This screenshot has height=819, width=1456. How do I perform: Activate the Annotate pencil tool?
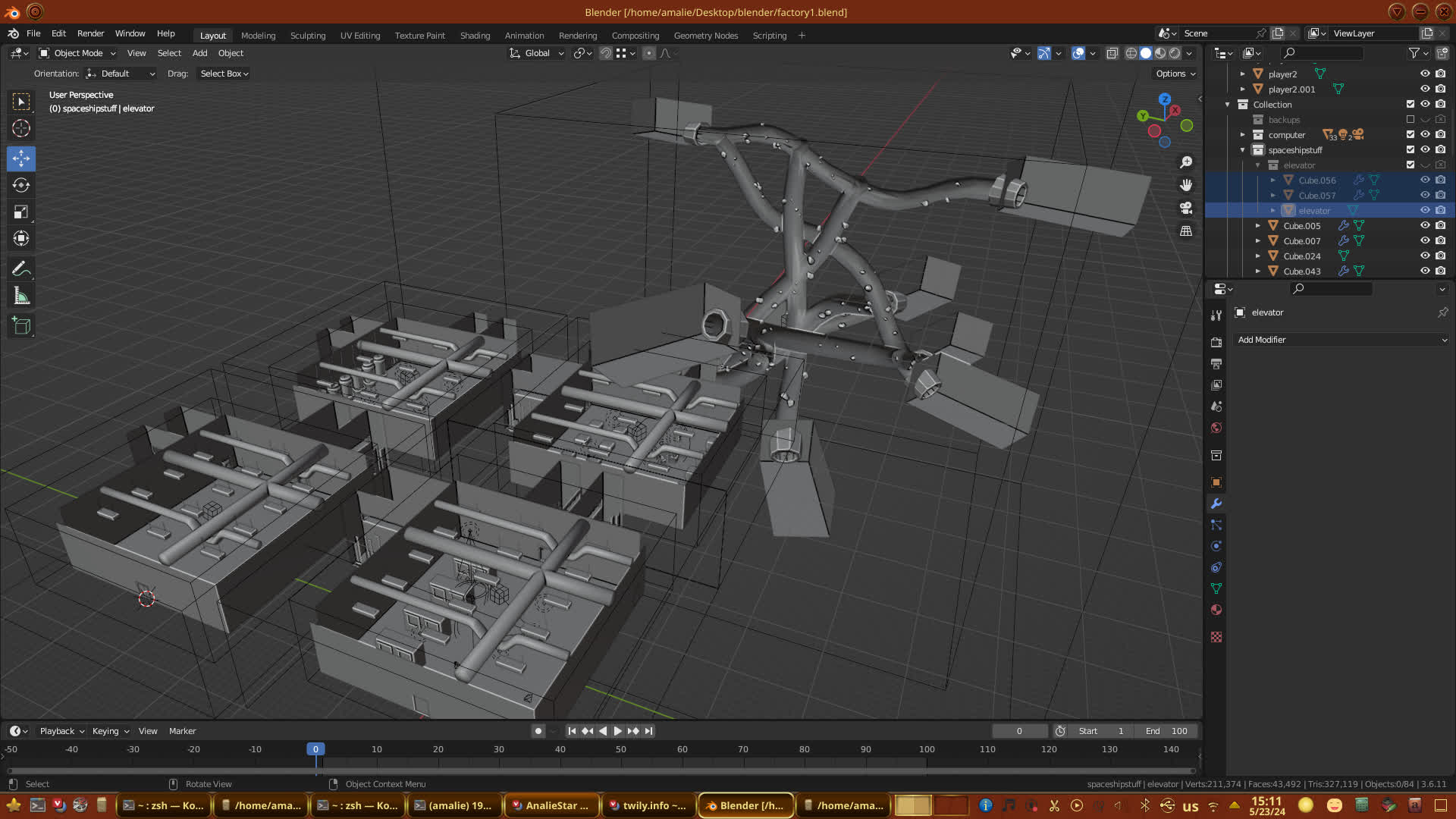tap(21, 269)
